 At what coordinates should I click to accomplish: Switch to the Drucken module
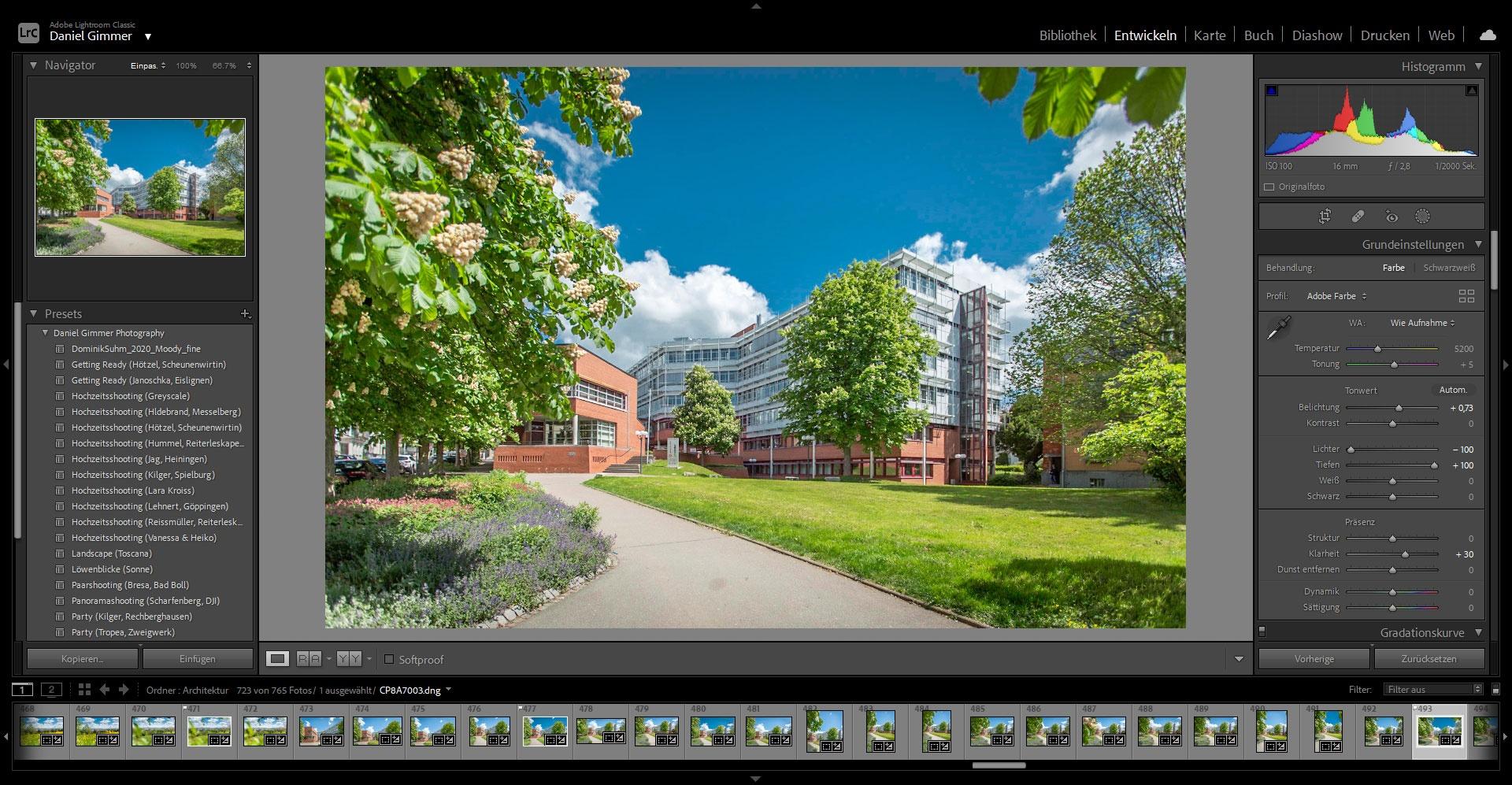pyautogui.click(x=1384, y=35)
